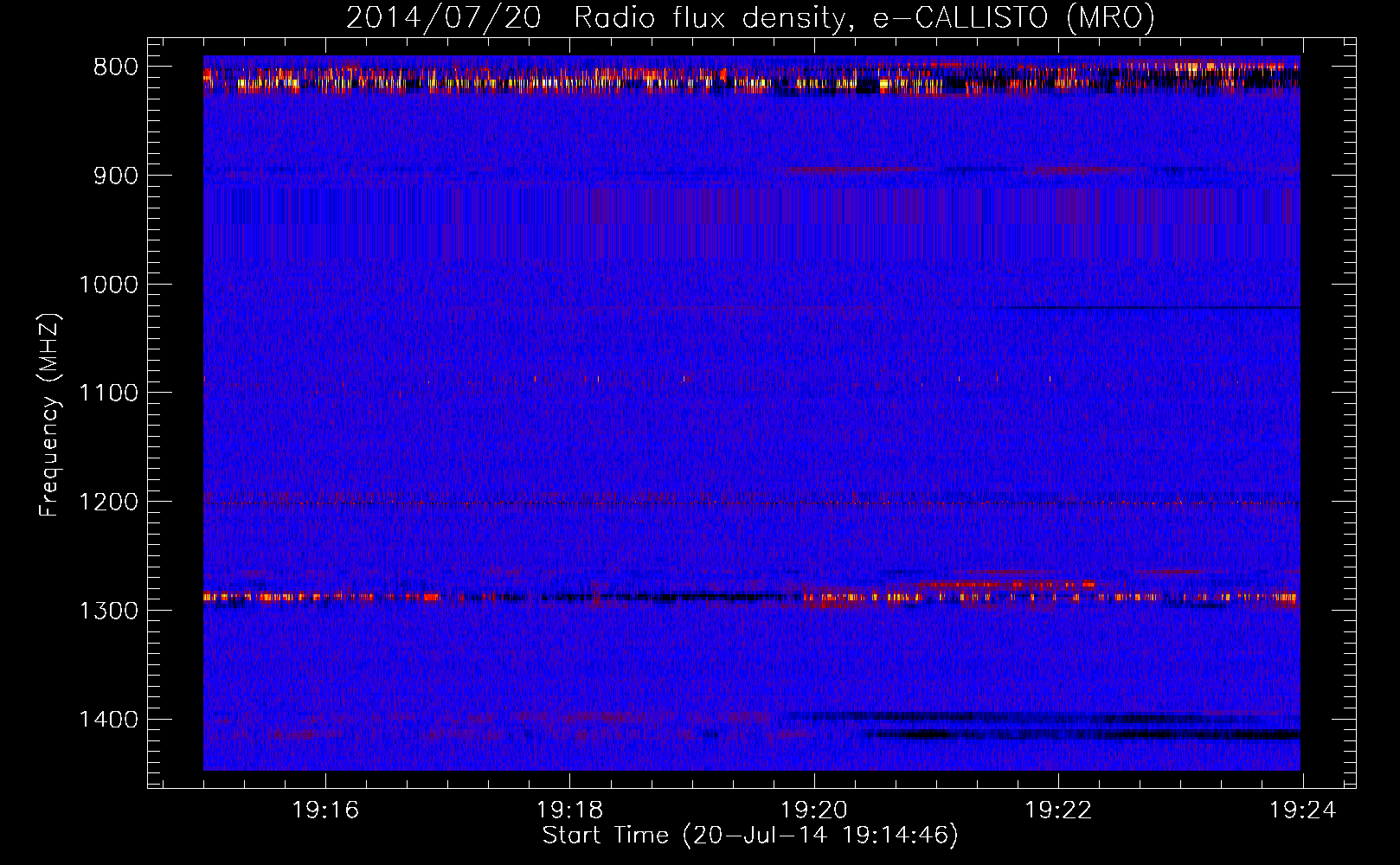Click the 19:16 time tick label
This screenshot has height=865, width=1400.
325,810
